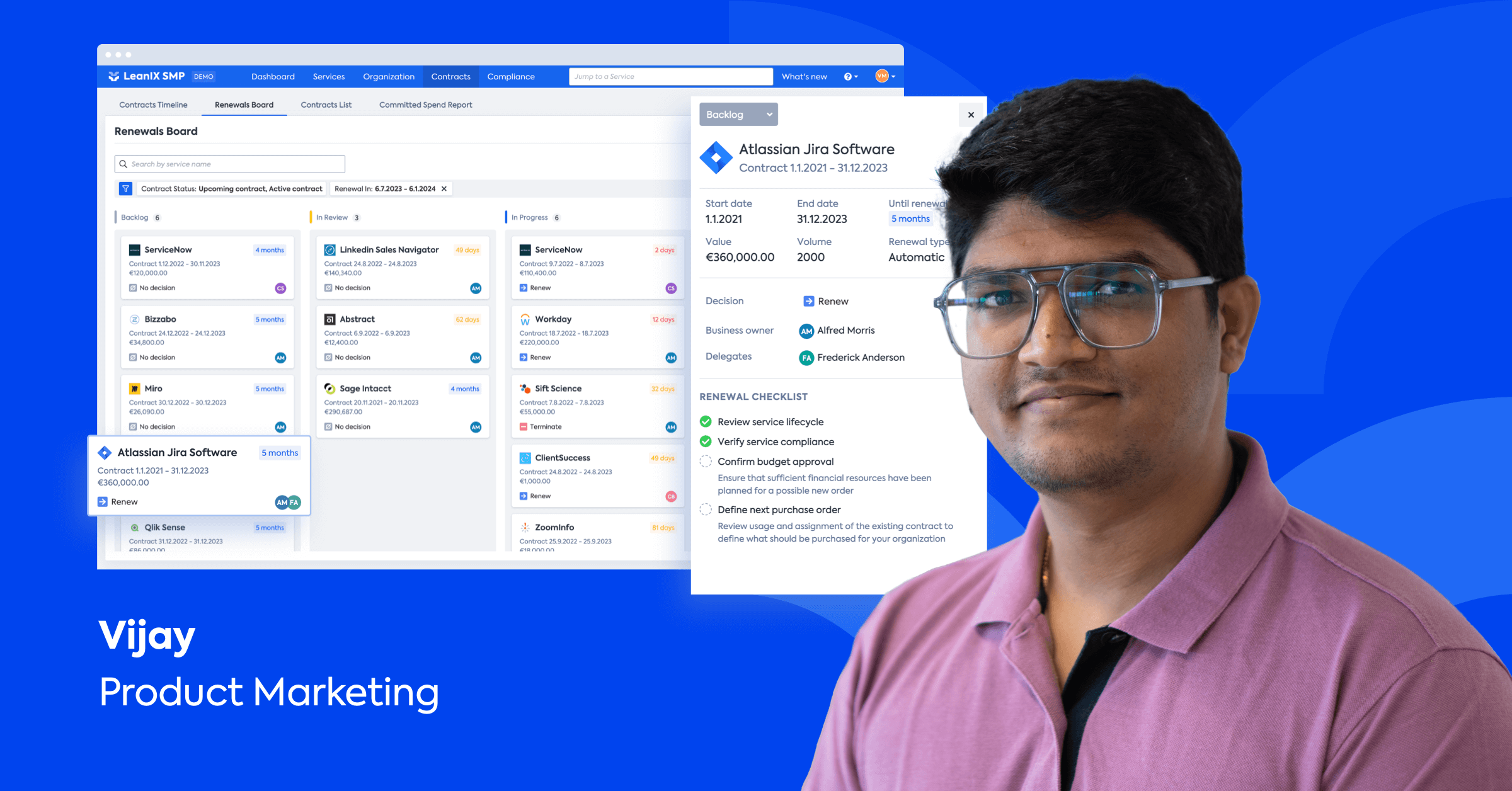Click the DEMO badge

(203, 76)
